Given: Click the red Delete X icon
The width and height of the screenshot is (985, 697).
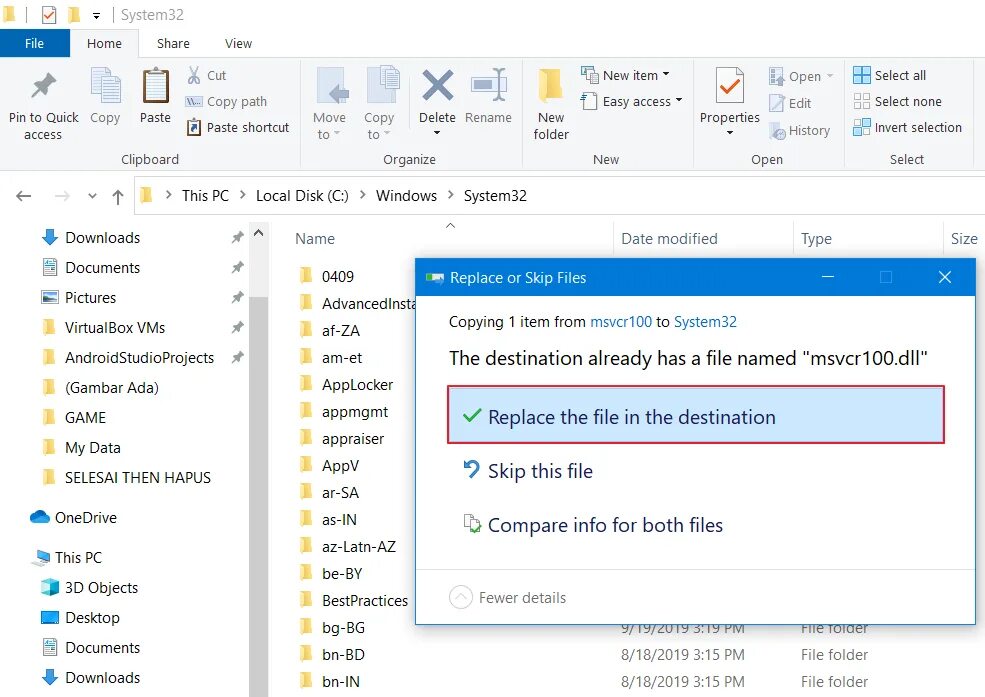Looking at the screenshot, I should tap(437, 85).
